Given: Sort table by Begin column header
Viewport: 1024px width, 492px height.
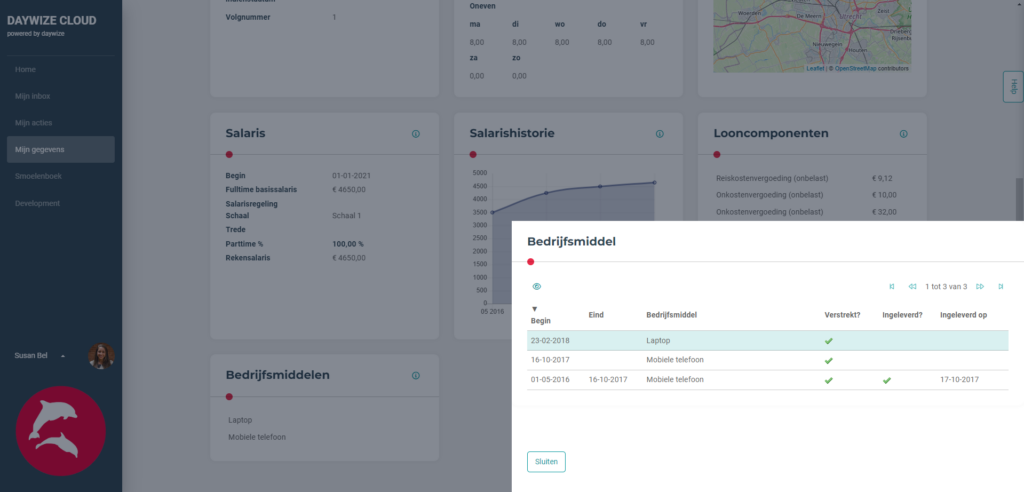Looking at the screenshot, I should pyautogui.click(x=540, y=320).
